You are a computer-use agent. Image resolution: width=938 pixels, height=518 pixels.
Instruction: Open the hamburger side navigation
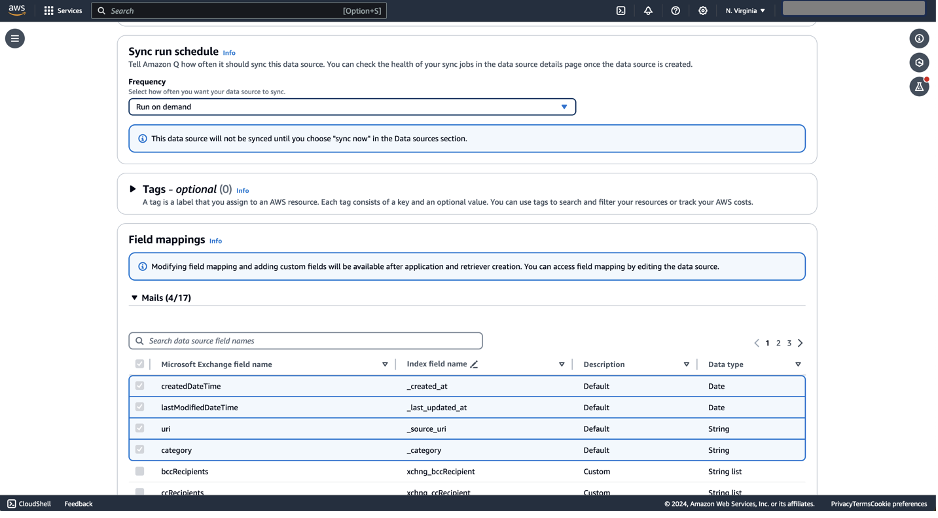click(15, 39)
